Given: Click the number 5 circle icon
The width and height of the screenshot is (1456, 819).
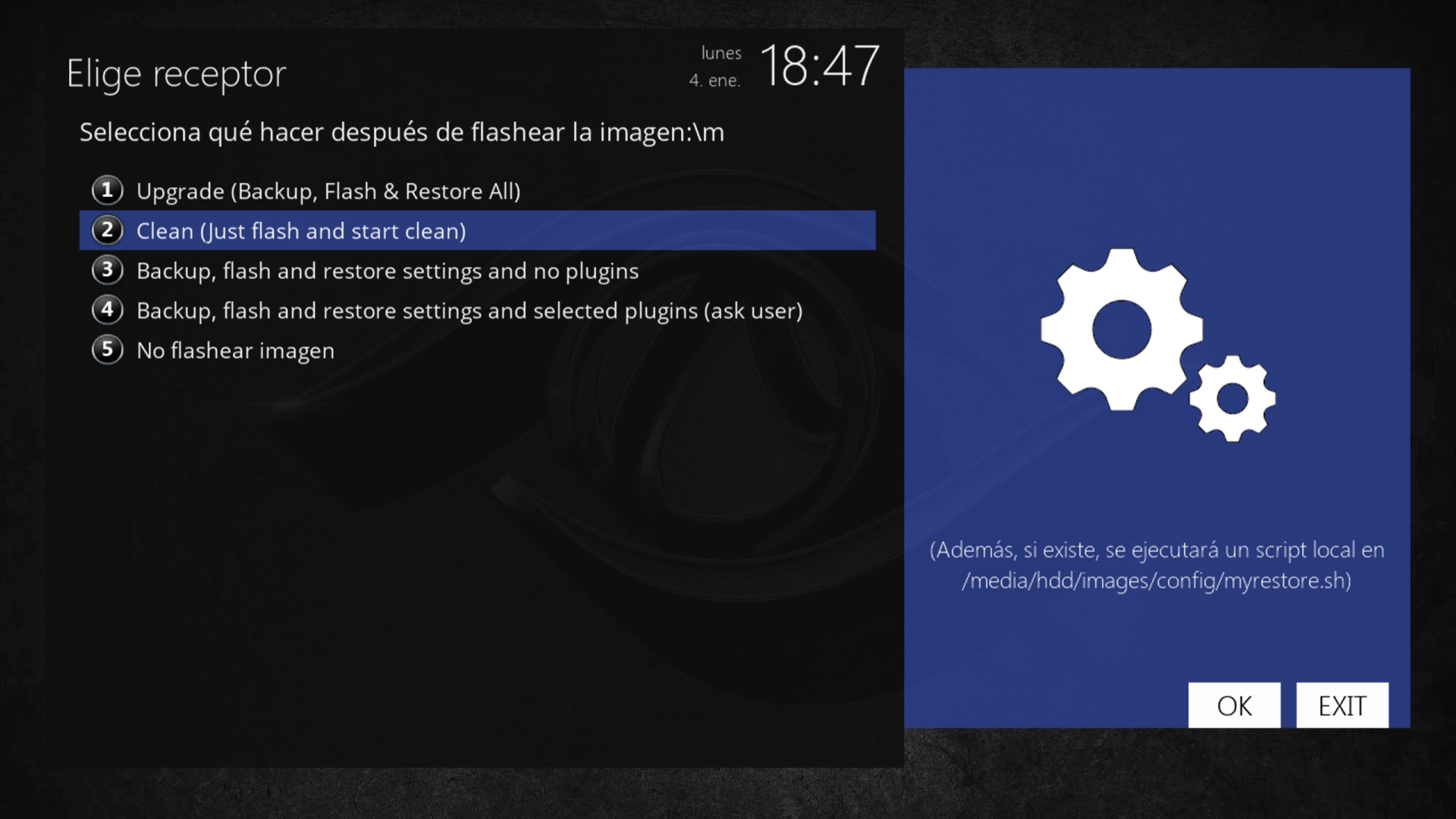Looking at the screenshot, I should coord(108,350).
